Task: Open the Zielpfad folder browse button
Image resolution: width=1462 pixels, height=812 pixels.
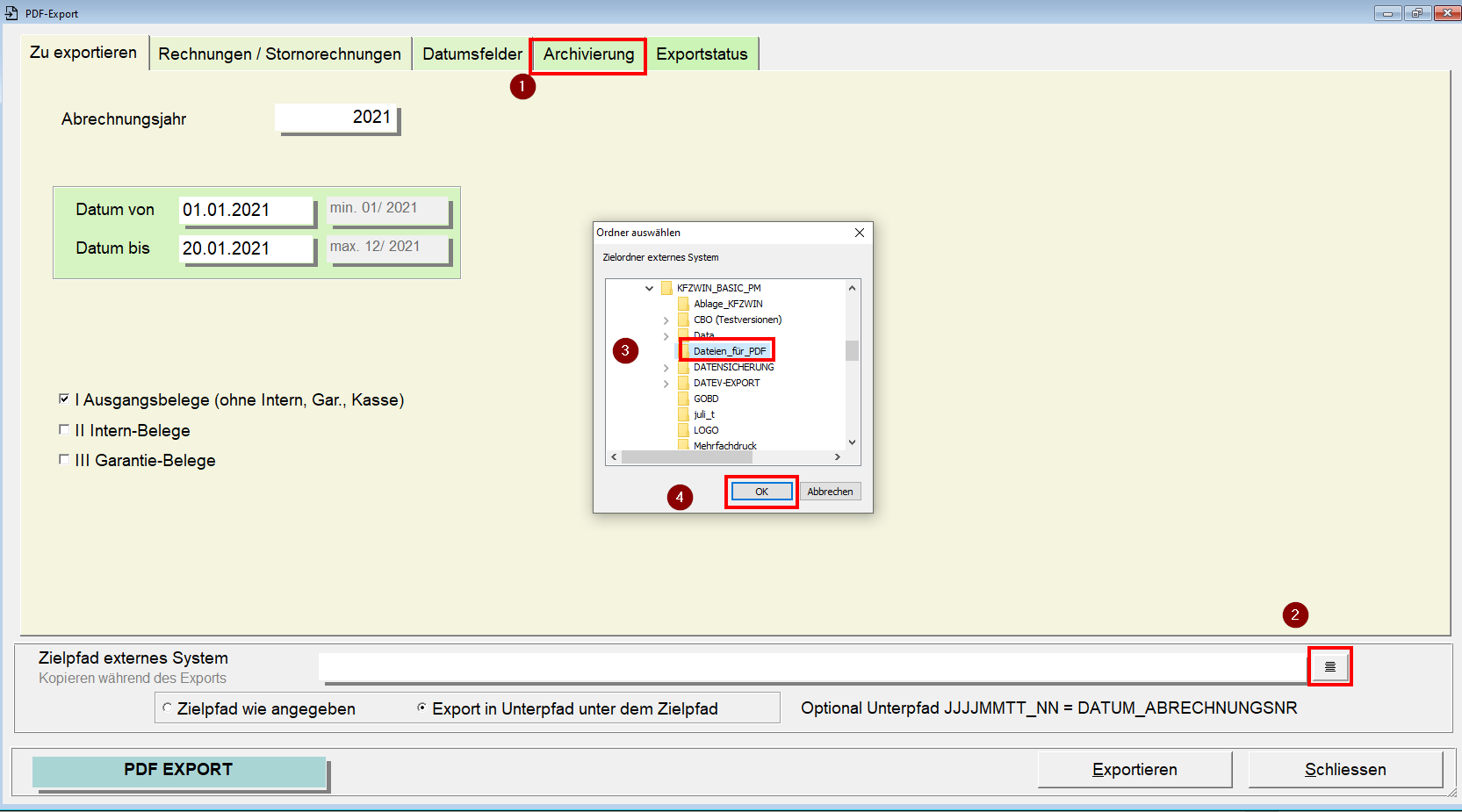Action: click(x=1329, y=666)
